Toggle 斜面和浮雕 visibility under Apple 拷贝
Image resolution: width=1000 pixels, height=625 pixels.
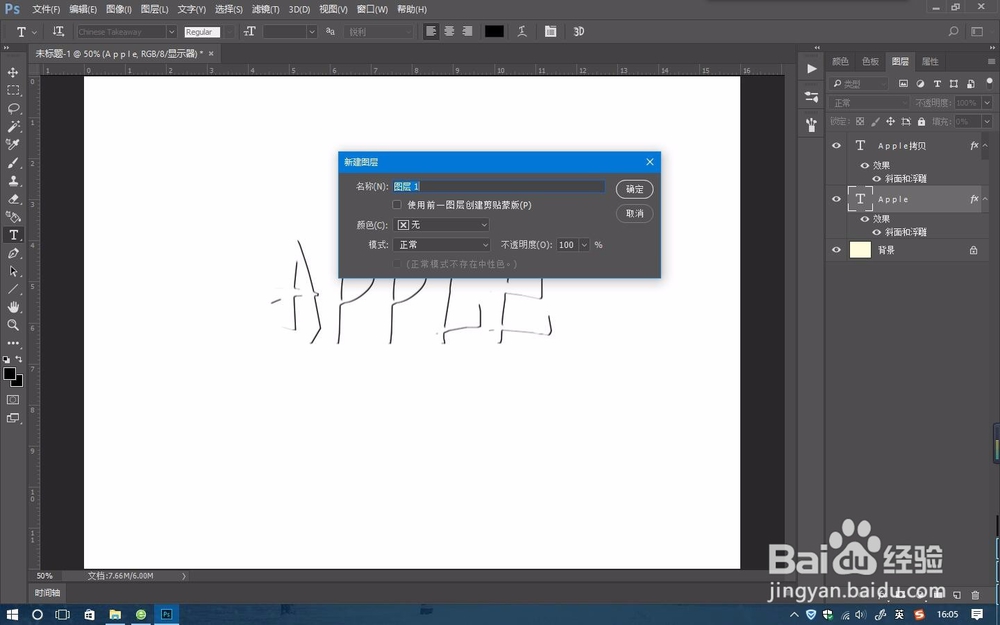point(876,179)
